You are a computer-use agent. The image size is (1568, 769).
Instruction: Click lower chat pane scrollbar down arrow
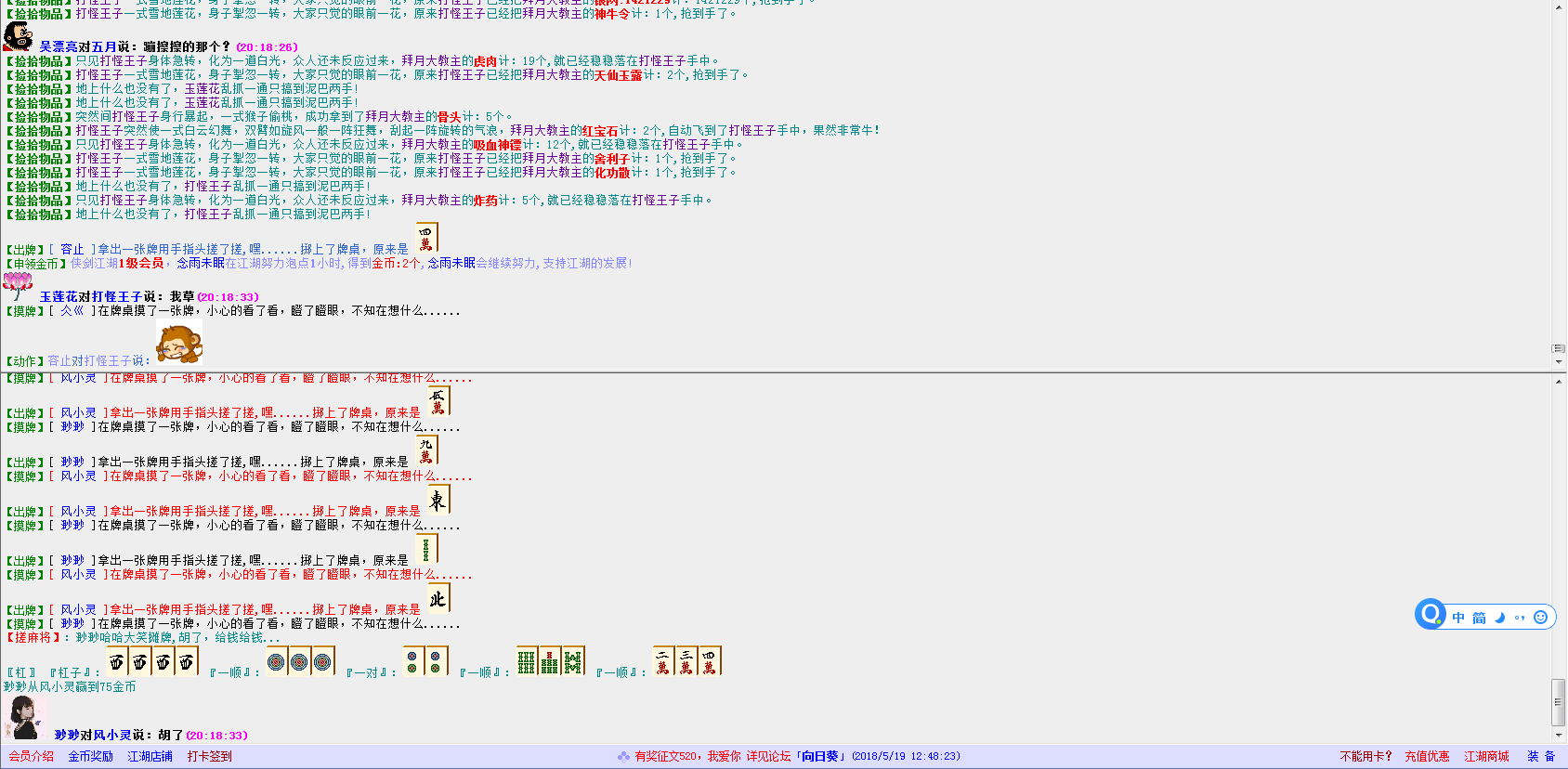pos(1559,736)
